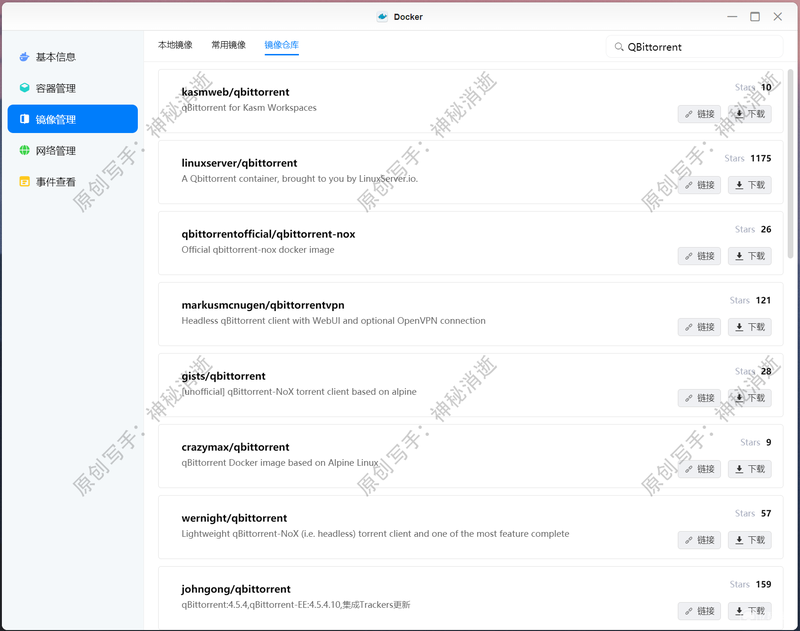Click the qbittorrentofficial/qbittorrent-nox title
This screenshot has width=800, height=631.
click(268, 234)
